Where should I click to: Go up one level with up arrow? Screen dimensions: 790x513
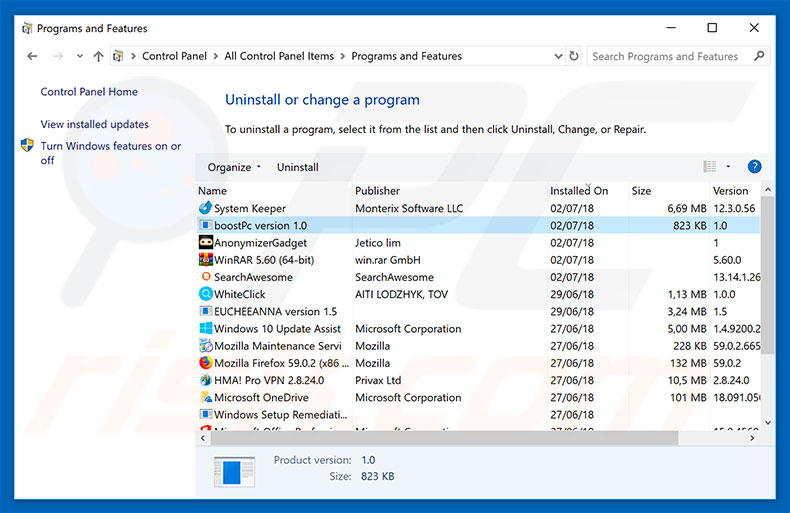(x=98, y=56)
